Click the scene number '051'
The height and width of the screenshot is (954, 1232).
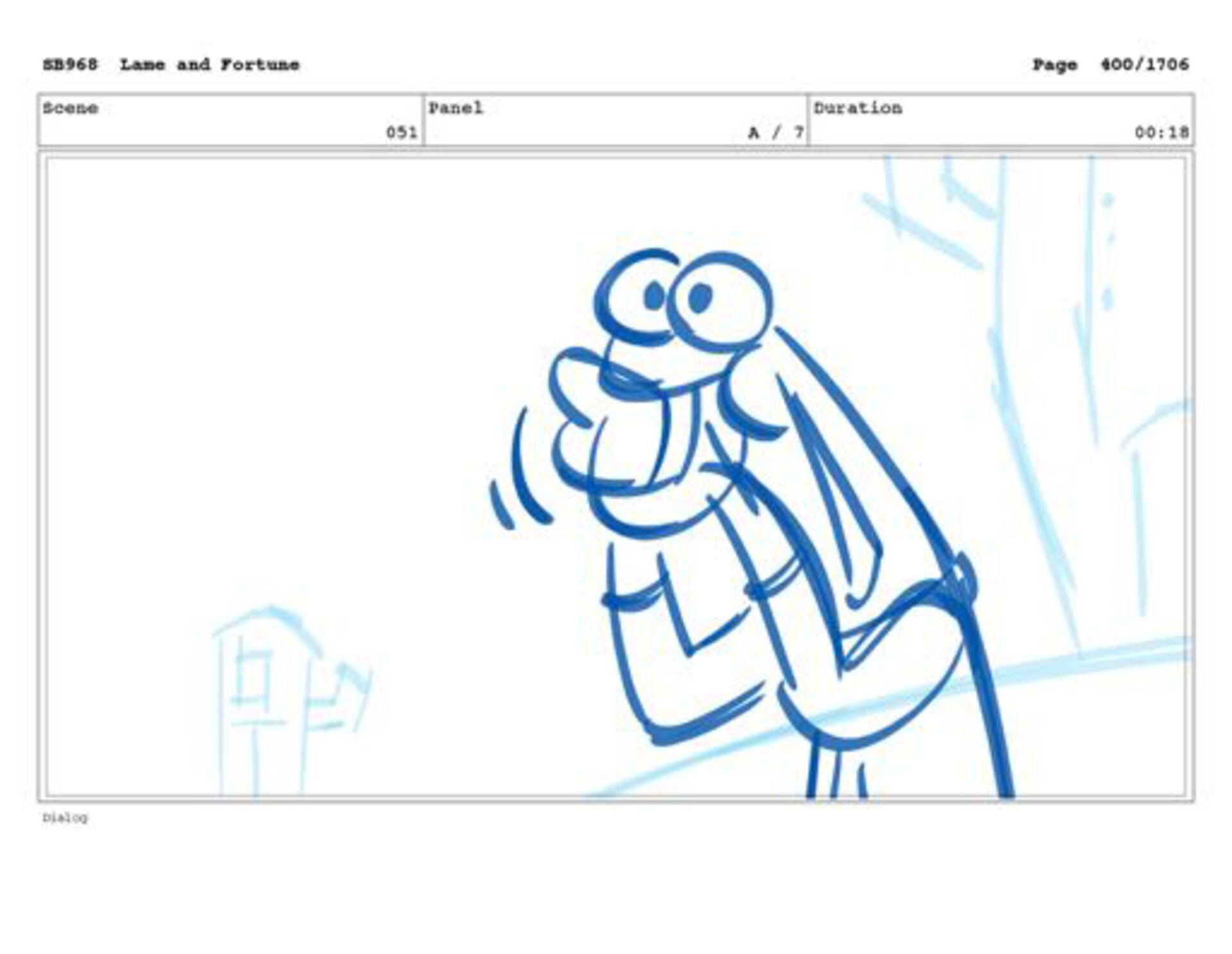pyautogui.click(x=402, y=132)
